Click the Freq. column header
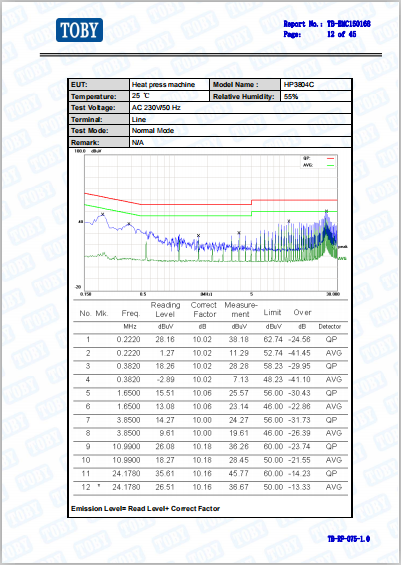 click(130, 313)
